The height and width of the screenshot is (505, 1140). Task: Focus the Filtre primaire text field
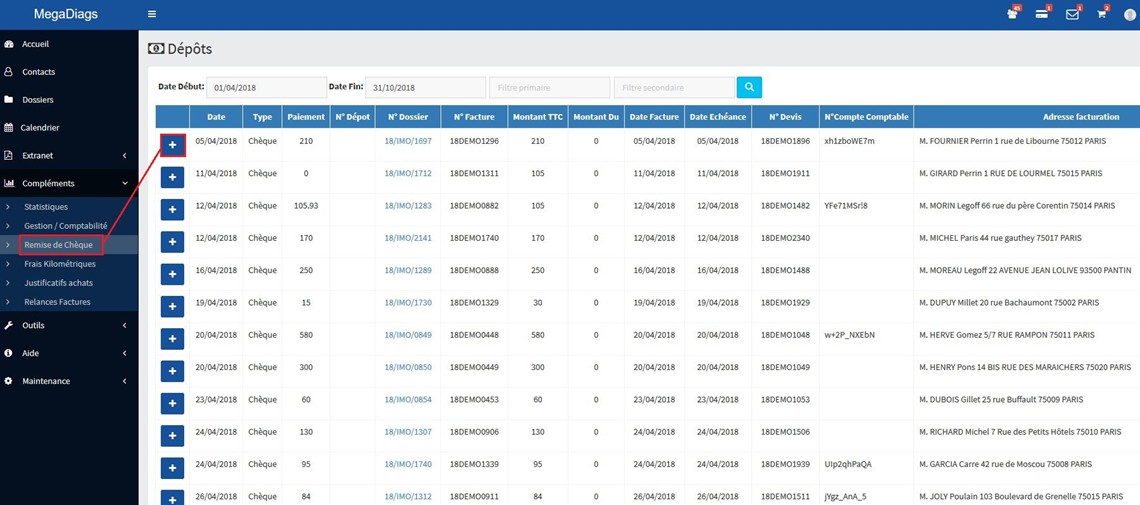[x=549, y=87]
